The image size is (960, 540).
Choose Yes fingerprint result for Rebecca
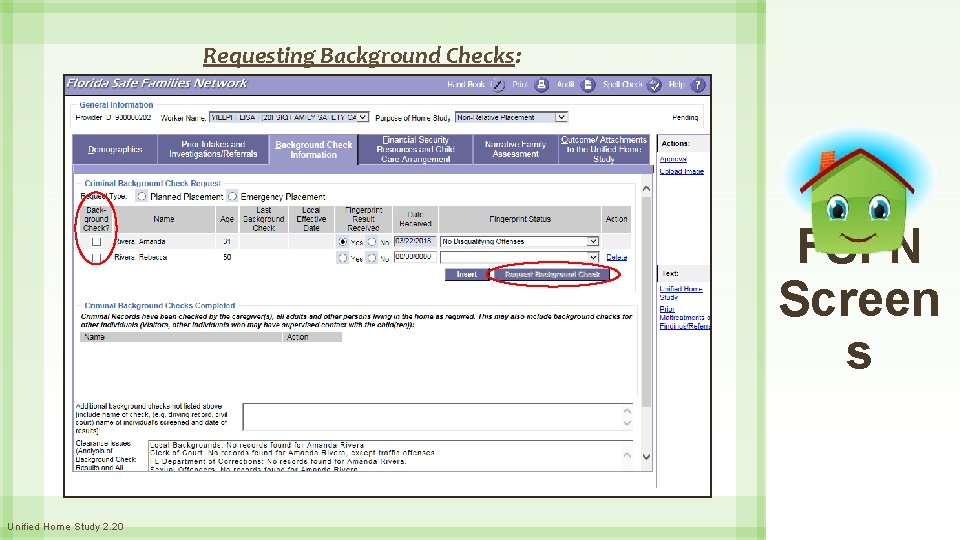pos(343,258)
